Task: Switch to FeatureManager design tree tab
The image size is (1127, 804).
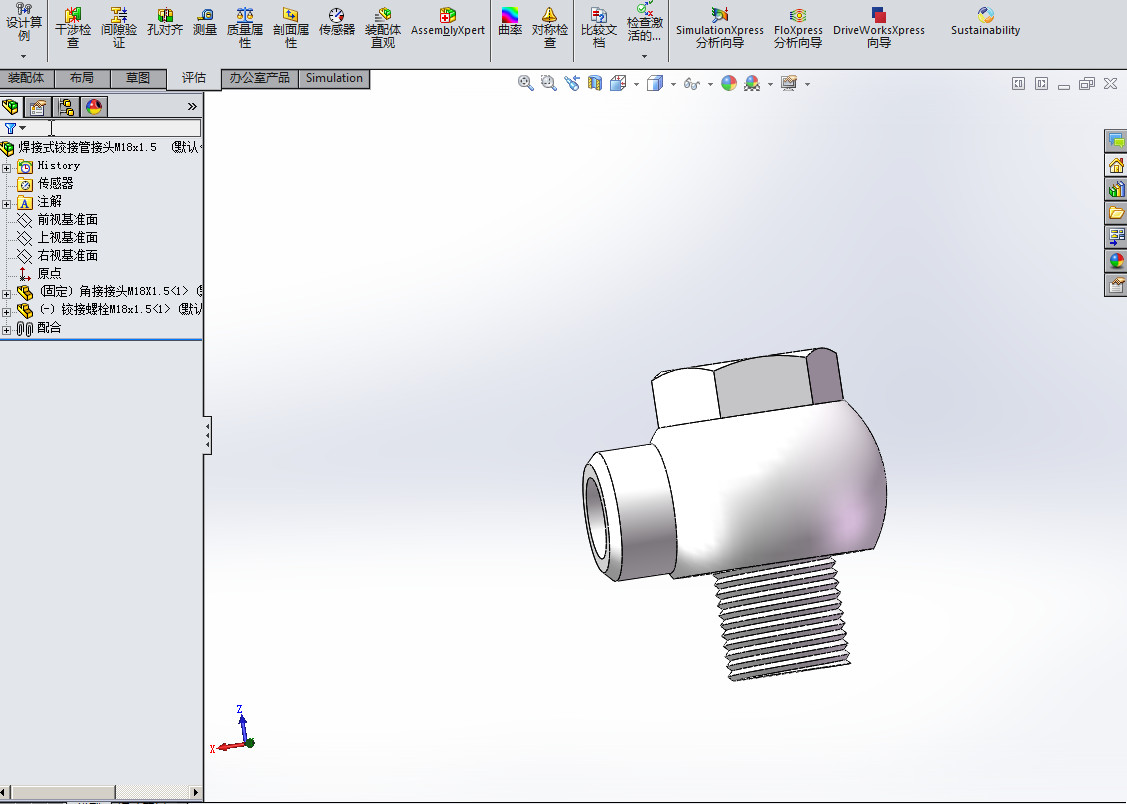Action: point(11,107)
